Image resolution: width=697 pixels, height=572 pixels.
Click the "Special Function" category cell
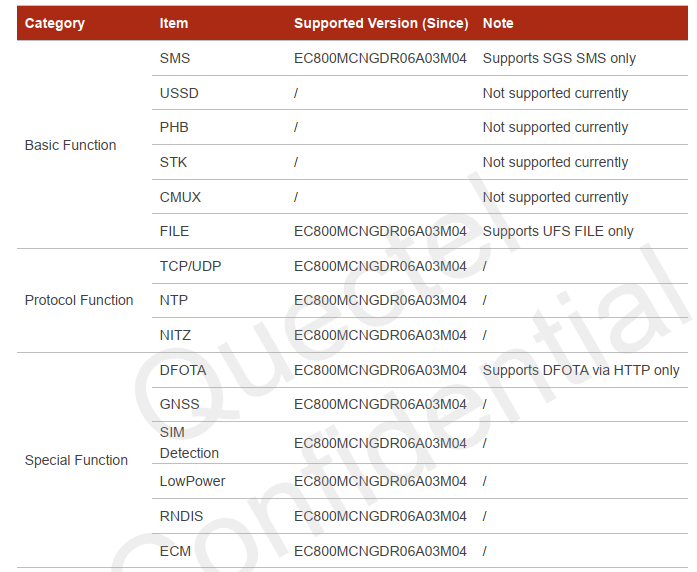76,460
